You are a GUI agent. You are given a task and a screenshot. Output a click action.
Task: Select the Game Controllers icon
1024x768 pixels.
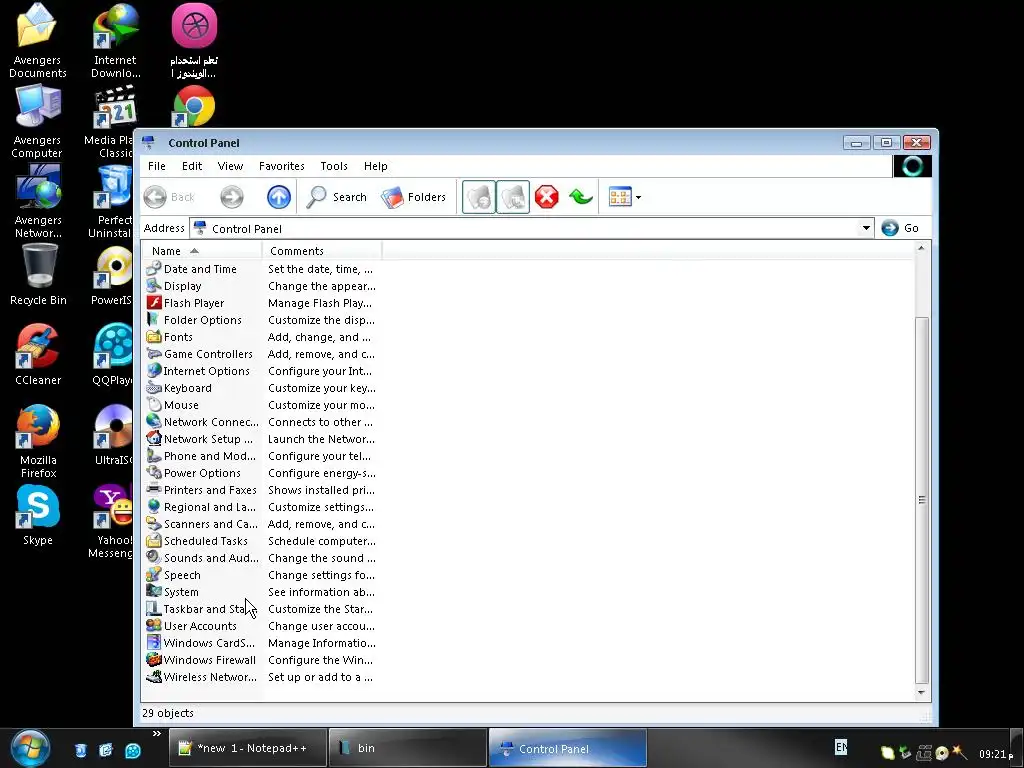[153, 353]
